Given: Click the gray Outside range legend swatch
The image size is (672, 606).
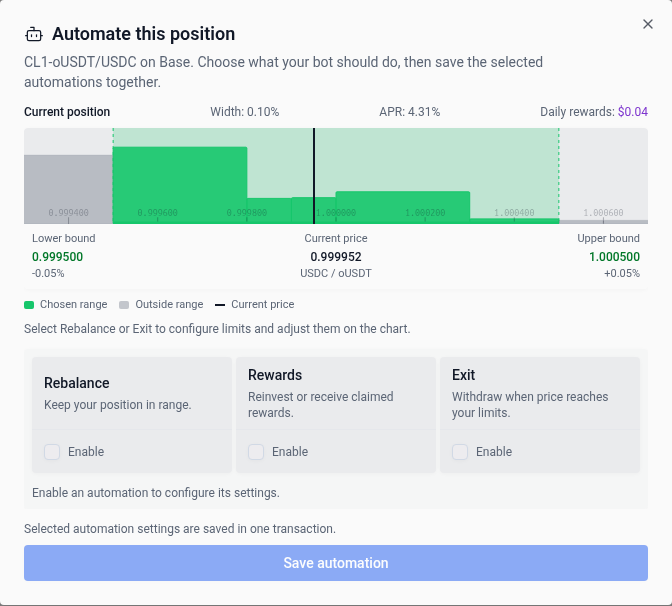Looking at the screenshot, I should coord(124,305).
